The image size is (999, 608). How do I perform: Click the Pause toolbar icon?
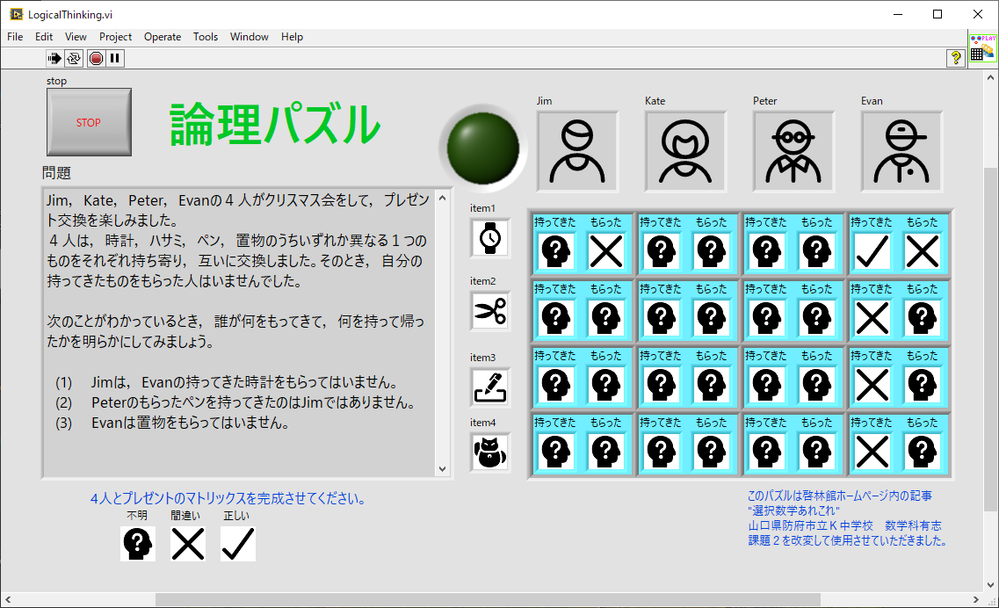point(115,59)
